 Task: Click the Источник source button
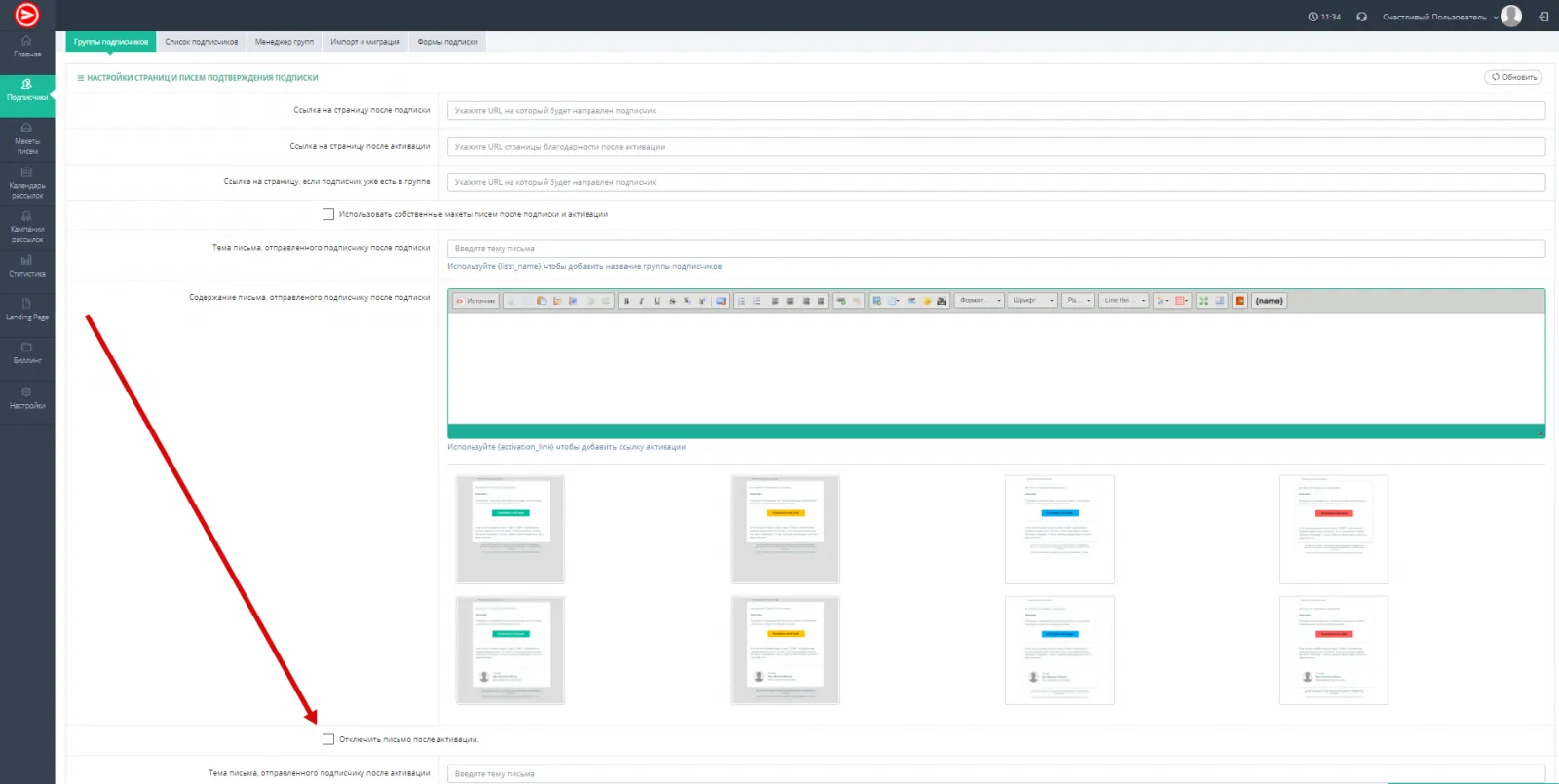click(475, 301)
